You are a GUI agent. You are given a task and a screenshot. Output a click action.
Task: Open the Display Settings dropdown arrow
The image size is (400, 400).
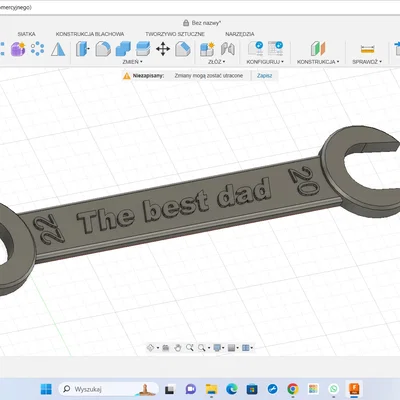pos(223,348)
